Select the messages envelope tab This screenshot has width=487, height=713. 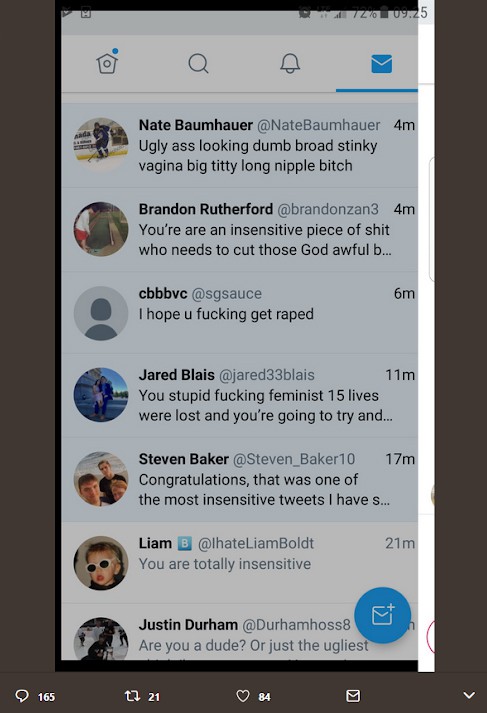pos(382,64)
